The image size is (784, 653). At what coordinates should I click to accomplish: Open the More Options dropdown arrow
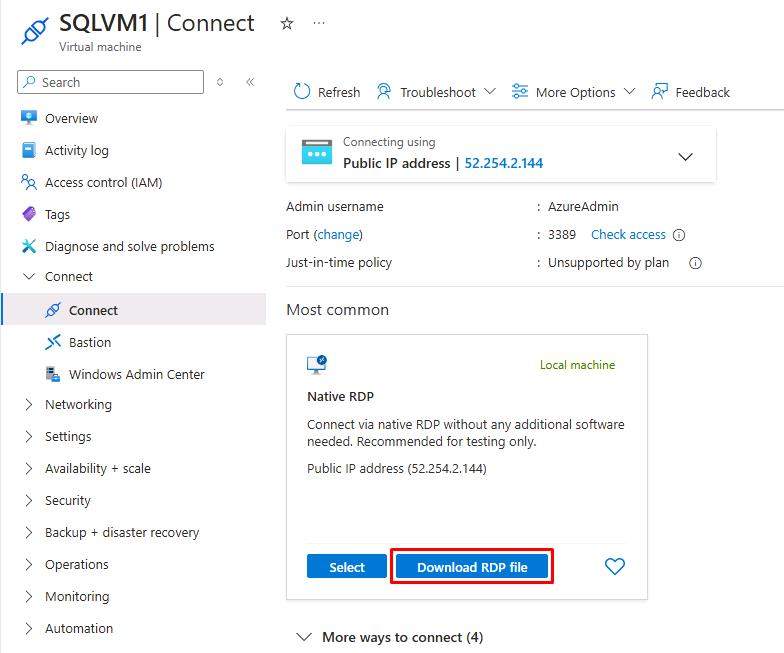(630, 92)
